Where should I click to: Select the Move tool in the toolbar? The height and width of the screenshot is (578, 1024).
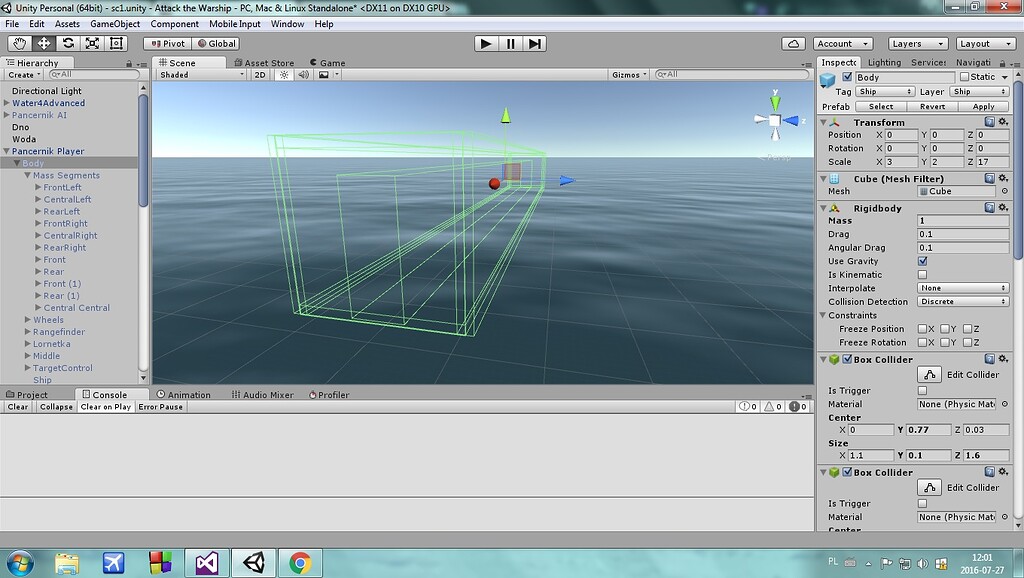(43, 43)
